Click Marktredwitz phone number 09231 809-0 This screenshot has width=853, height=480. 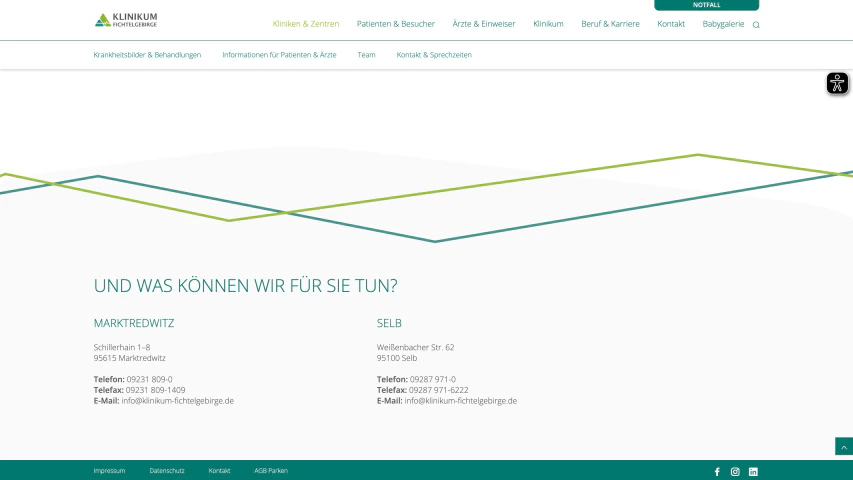pos(149,379)
